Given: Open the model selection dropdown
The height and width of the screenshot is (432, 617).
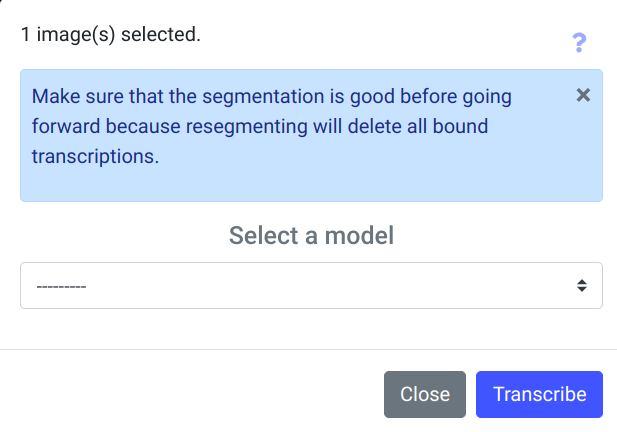Looking at the screenshot, I should coord(311,286).
